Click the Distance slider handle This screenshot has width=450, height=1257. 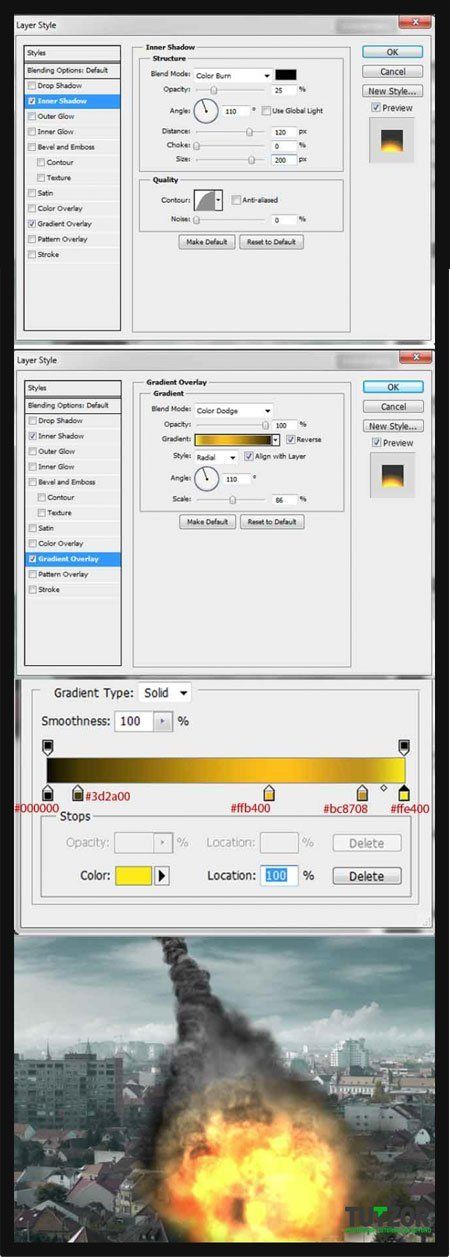tap(250, 131)
